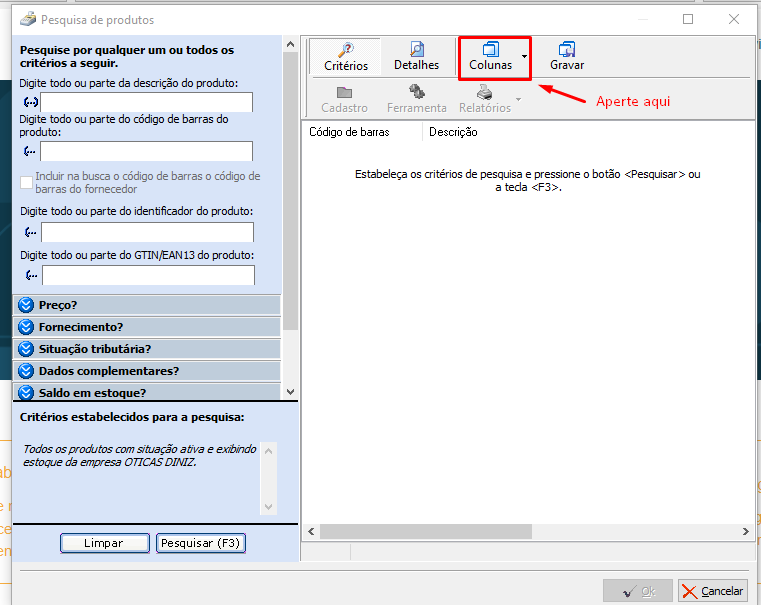Viewport: 761px width, 605px height.
Task: Maximize the Pesquisa de produtos window
Action: pyautogui.click(x=688, y=19)
